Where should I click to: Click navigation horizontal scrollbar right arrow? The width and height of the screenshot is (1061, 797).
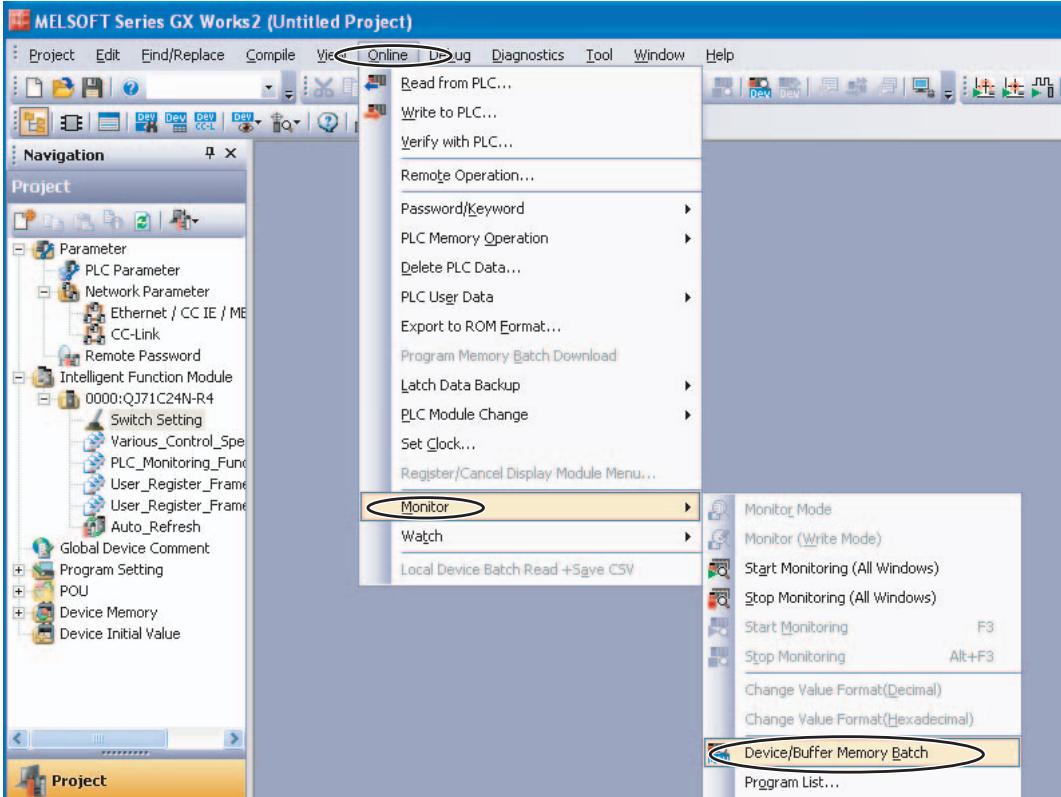[234, 738]
